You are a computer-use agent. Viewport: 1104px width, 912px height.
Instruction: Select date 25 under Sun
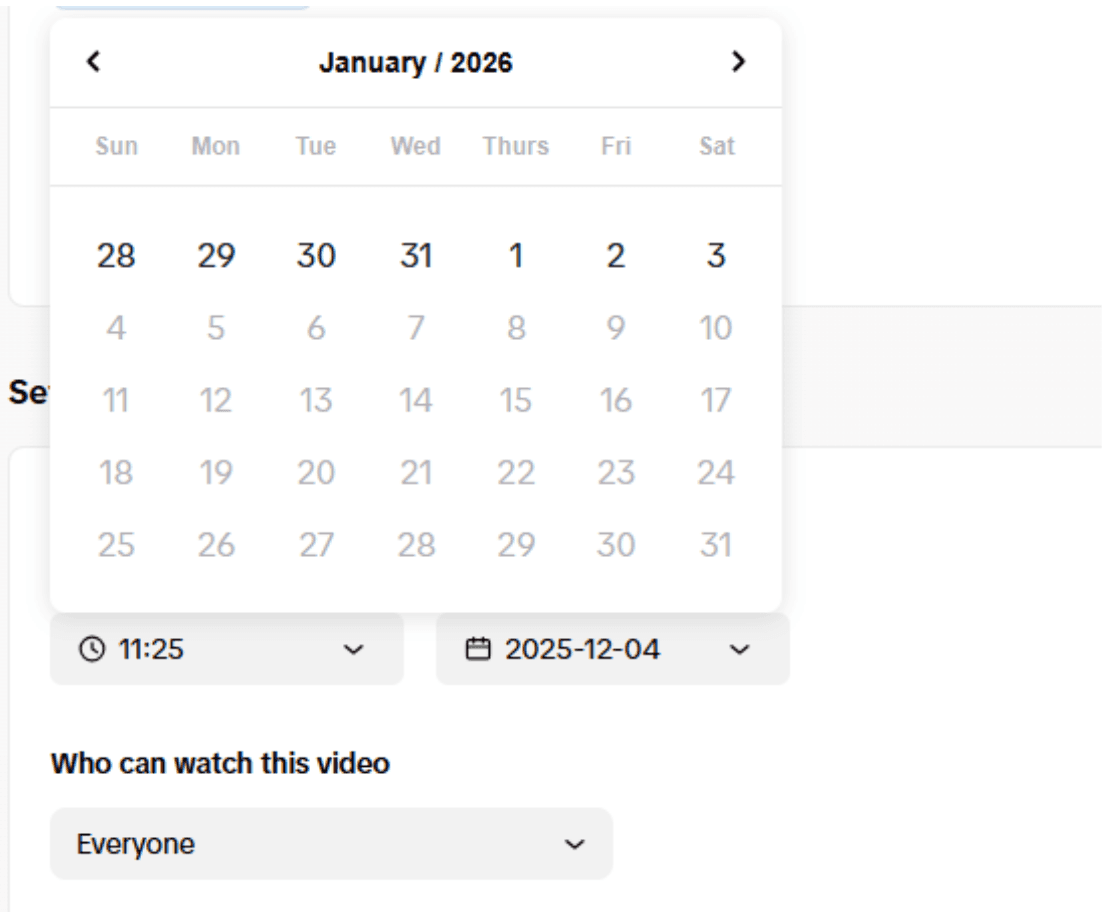pyautogui.click(x=116, y=545)
